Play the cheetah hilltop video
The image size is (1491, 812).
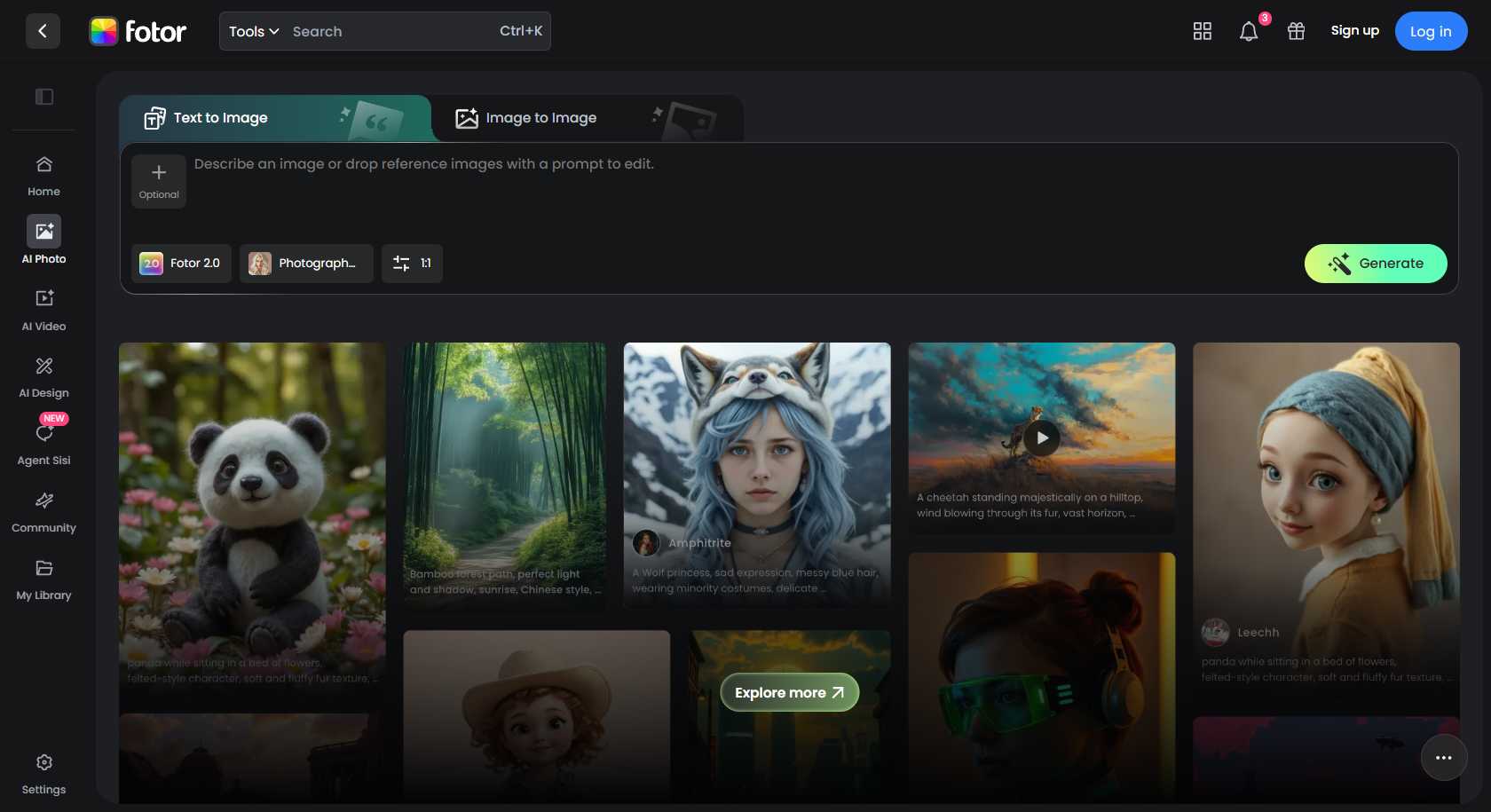point(1041,438)
